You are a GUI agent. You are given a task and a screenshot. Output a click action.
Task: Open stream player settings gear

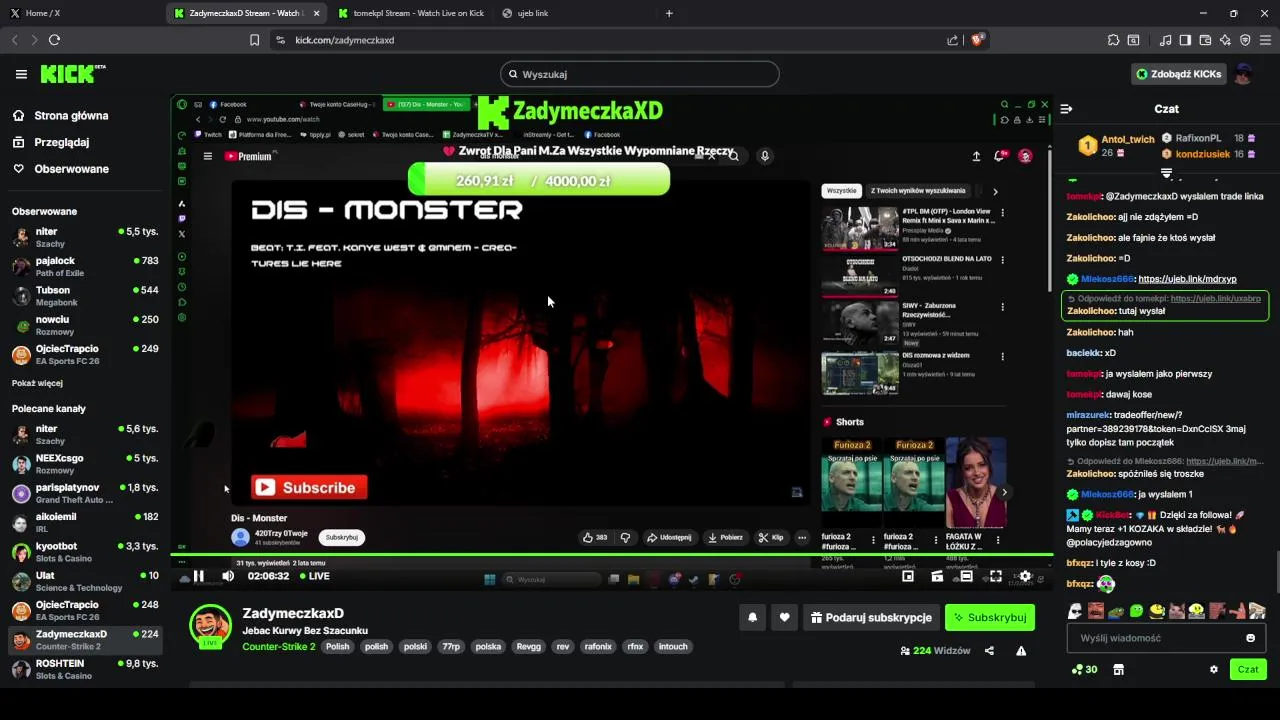click(1025, 576)
